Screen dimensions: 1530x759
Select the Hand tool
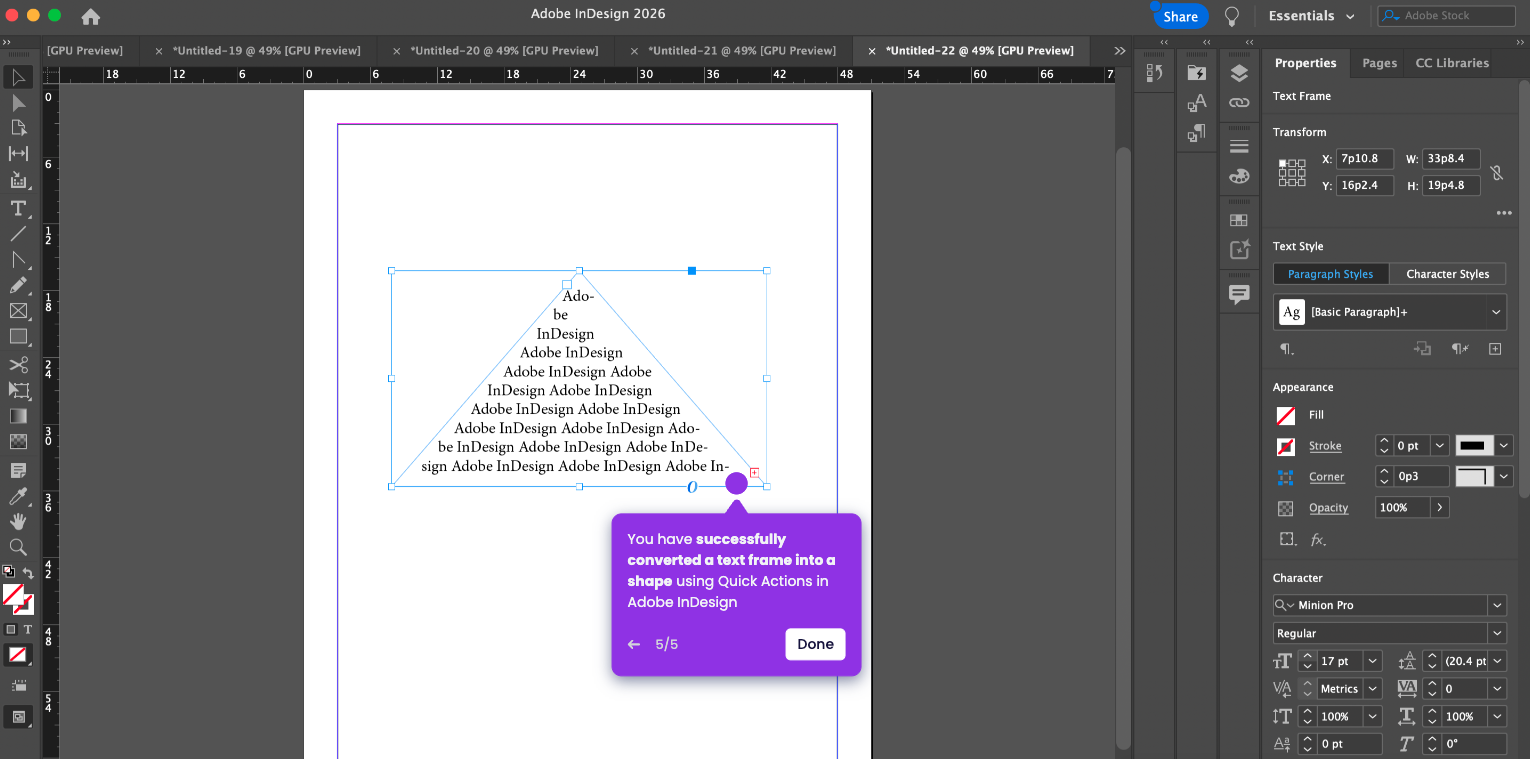18,521
